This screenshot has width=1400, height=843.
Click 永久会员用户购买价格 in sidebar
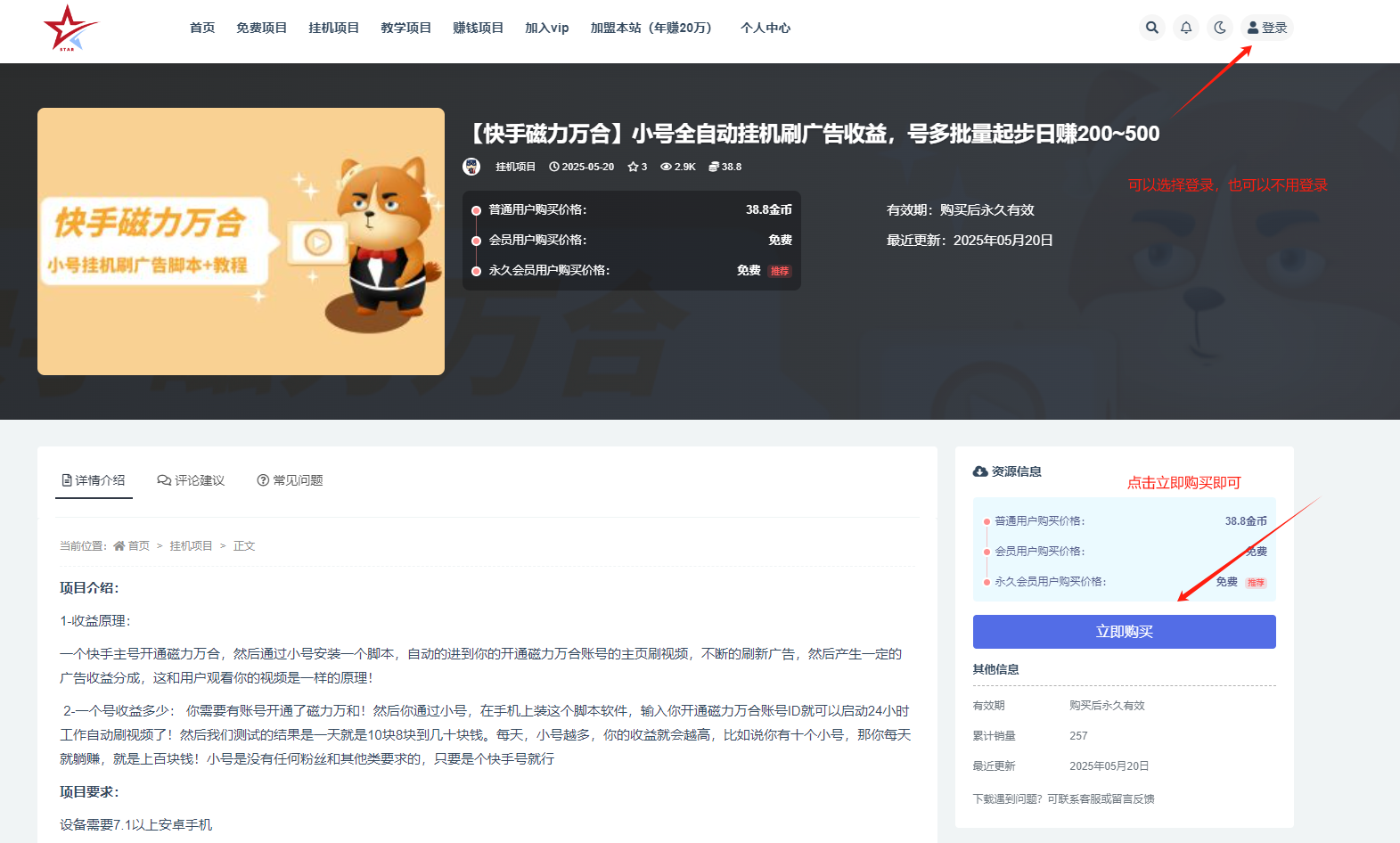1051,581
